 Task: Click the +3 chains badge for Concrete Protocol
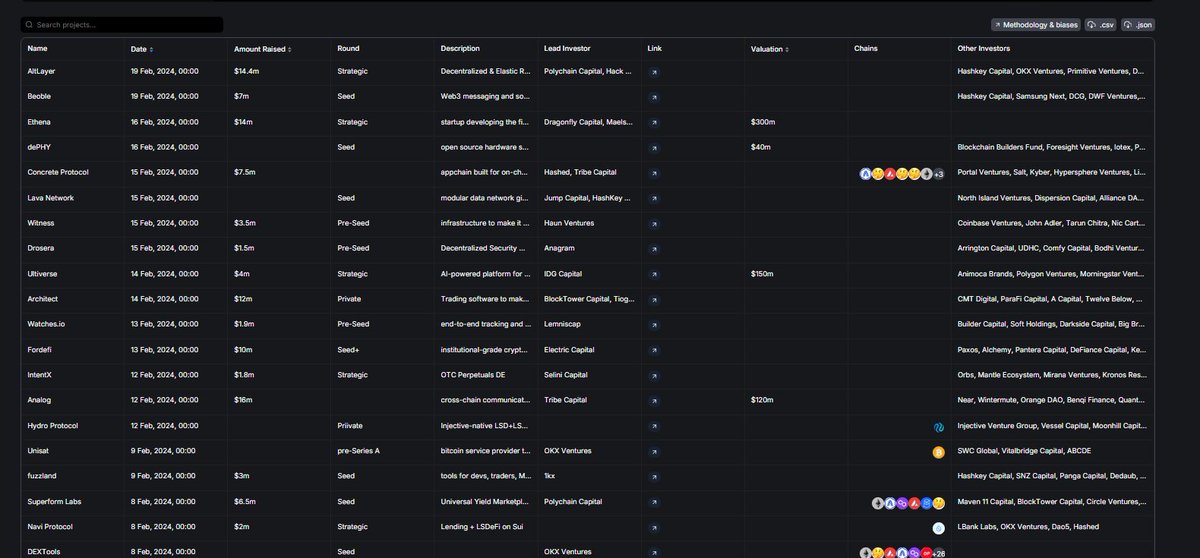(939, 174)
